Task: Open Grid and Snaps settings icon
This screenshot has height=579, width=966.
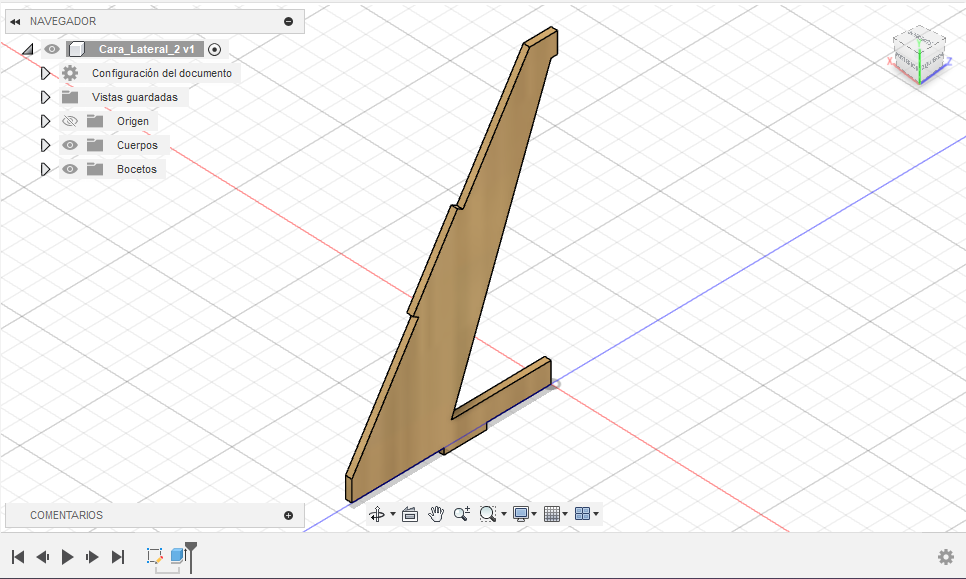Action: click(552, 514)
